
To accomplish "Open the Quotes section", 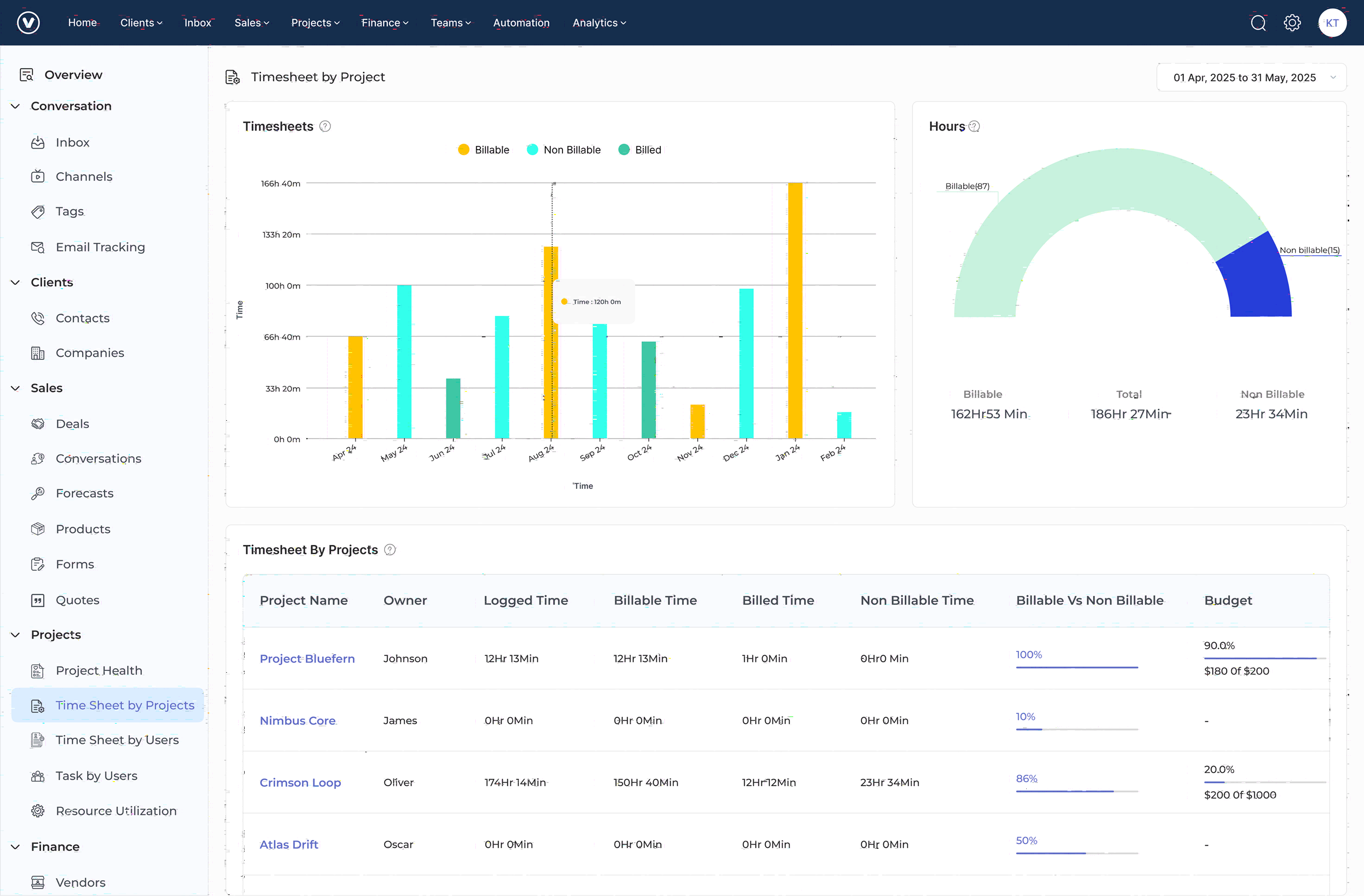I will click(x=78, y=599).
